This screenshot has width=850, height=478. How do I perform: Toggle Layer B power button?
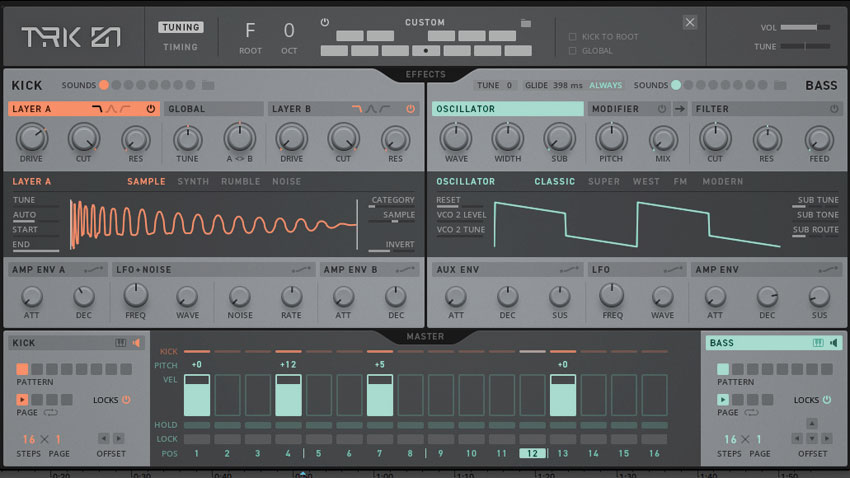coord(410,109)
